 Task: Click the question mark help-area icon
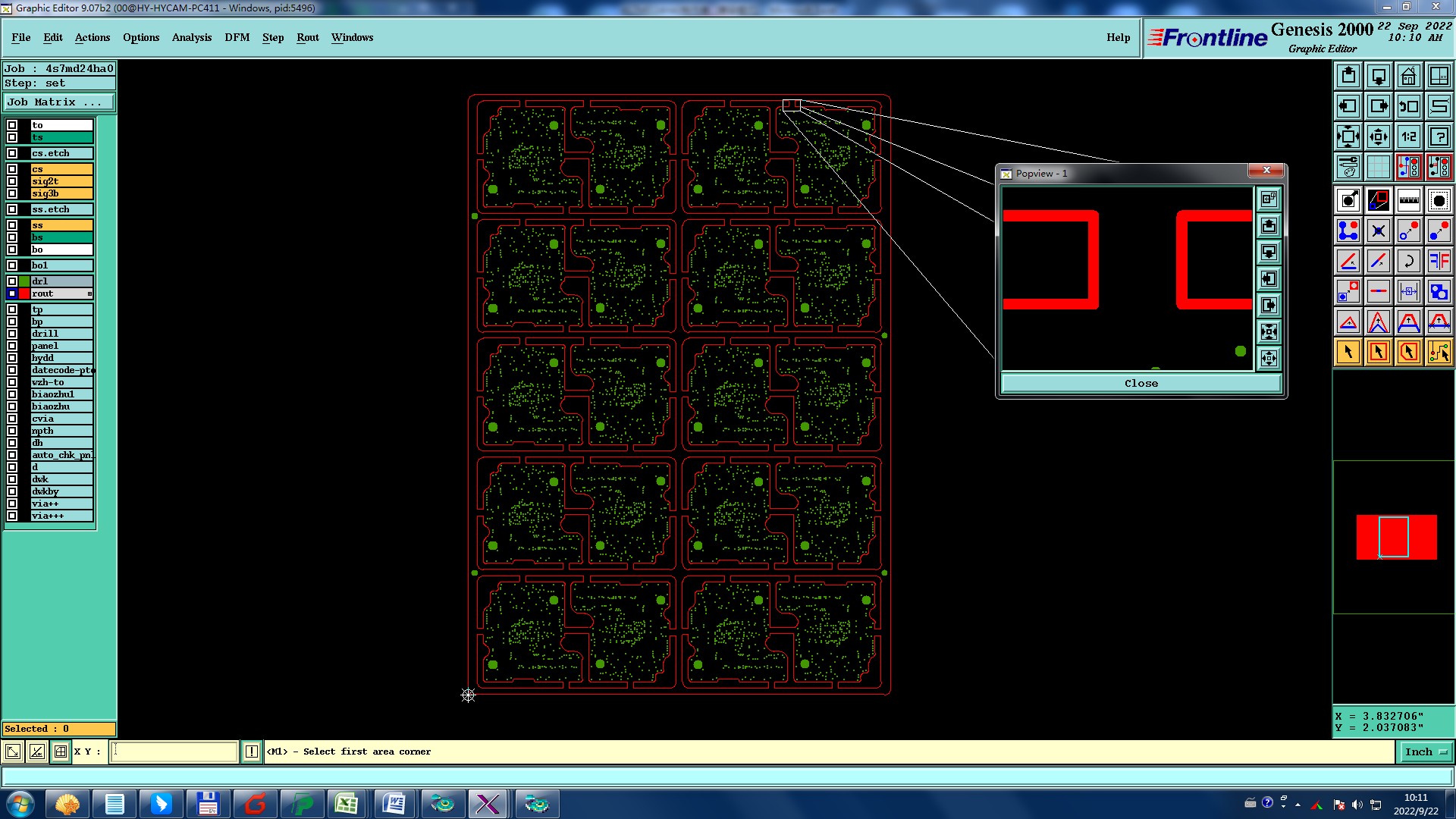pyautogui.click(x=1439, y=136)
